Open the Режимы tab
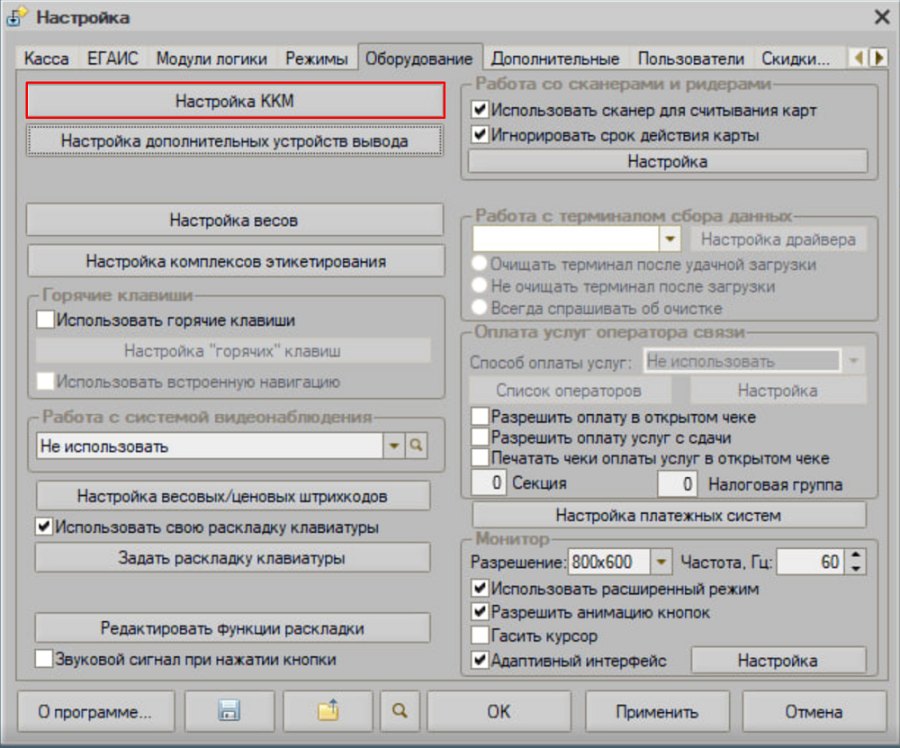 click(316, 59)
